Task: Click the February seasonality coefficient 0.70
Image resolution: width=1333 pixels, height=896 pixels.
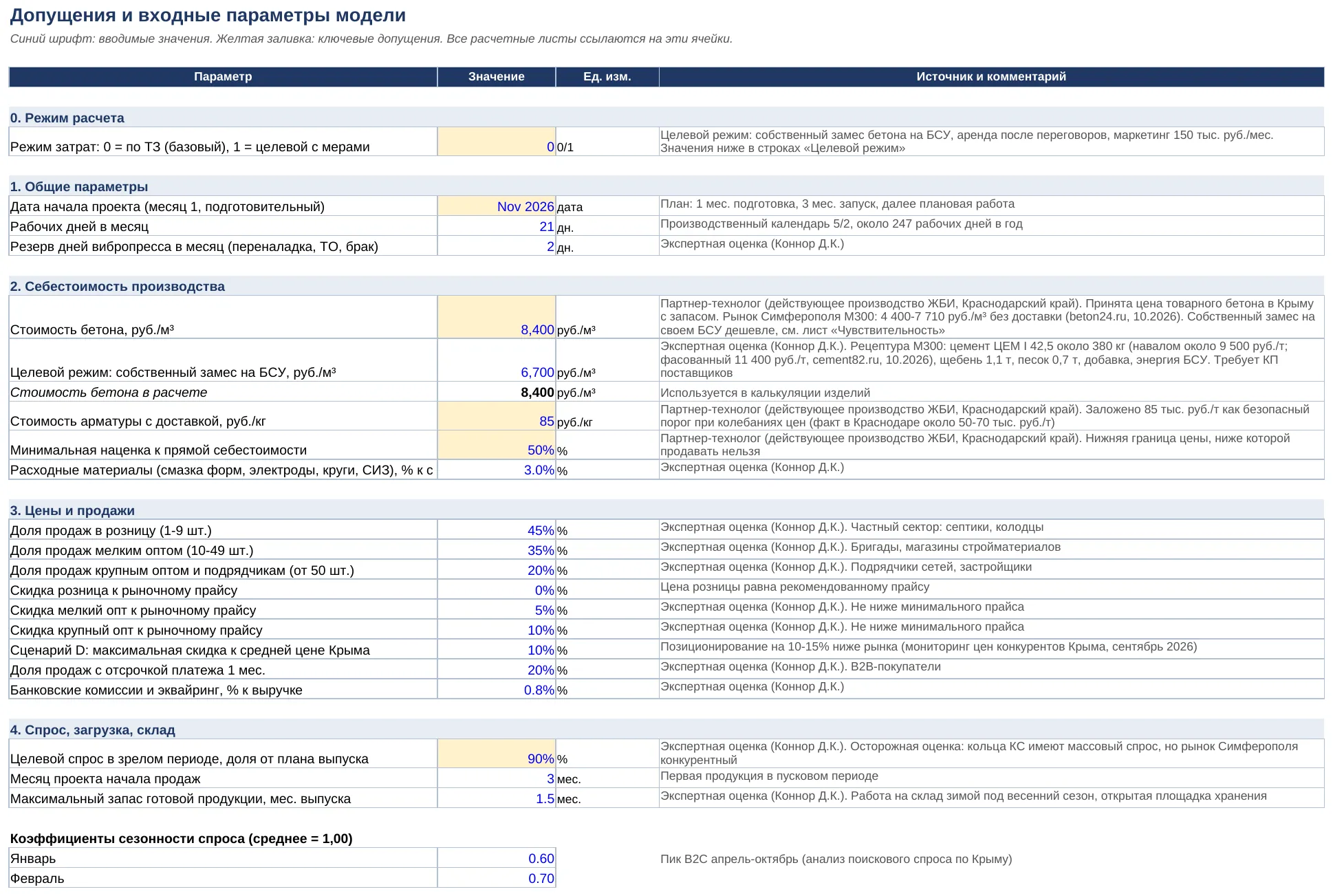Action: click(496, 878)
